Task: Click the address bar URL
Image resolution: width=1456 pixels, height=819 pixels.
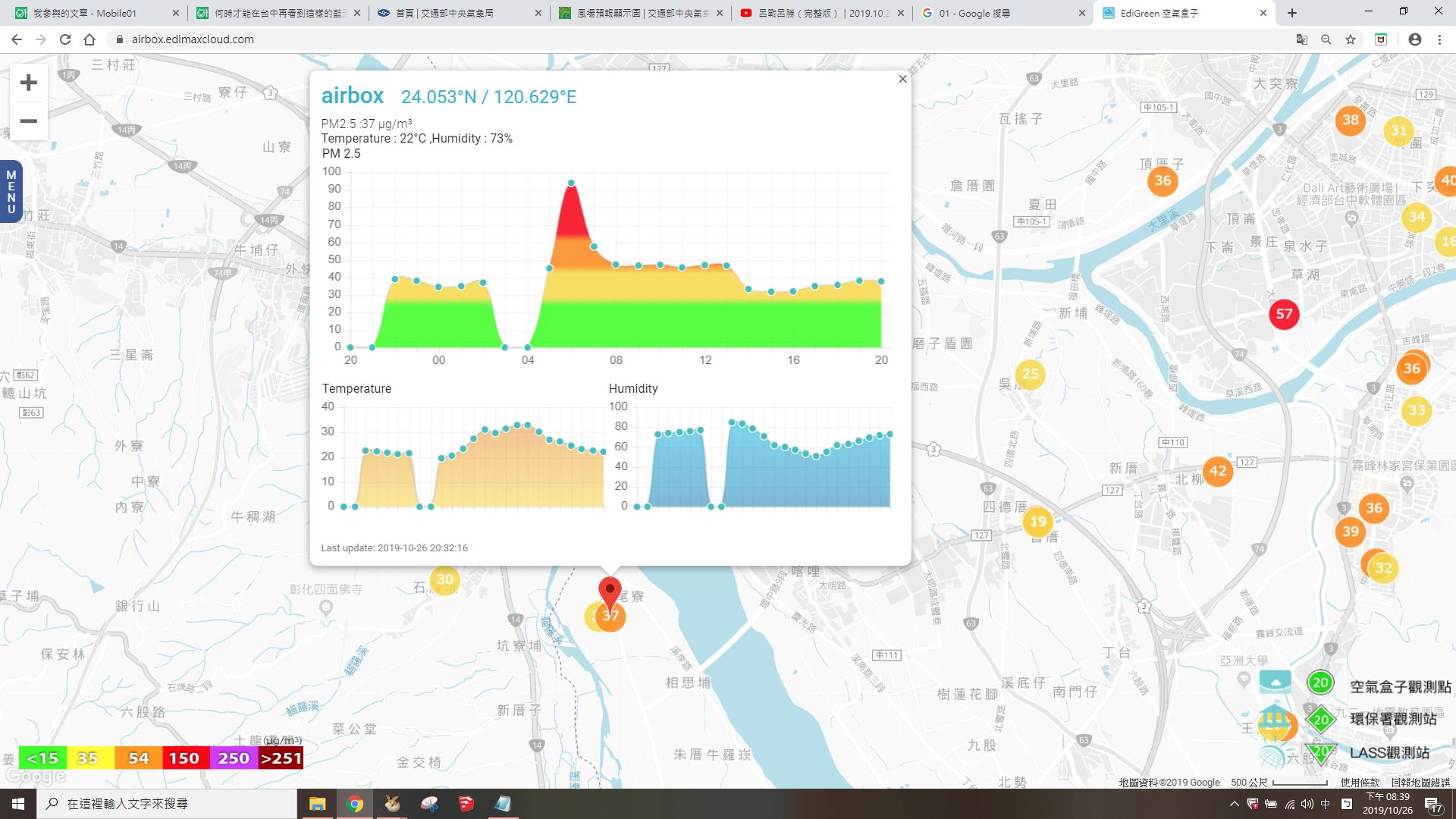Action: 193,39
